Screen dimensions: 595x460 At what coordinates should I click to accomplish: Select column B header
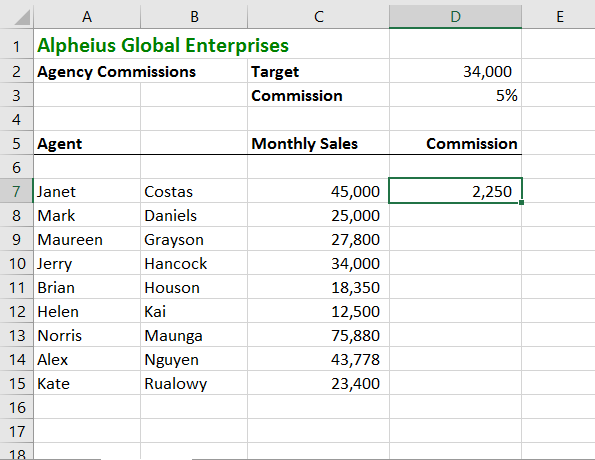(x=194, y=17)
